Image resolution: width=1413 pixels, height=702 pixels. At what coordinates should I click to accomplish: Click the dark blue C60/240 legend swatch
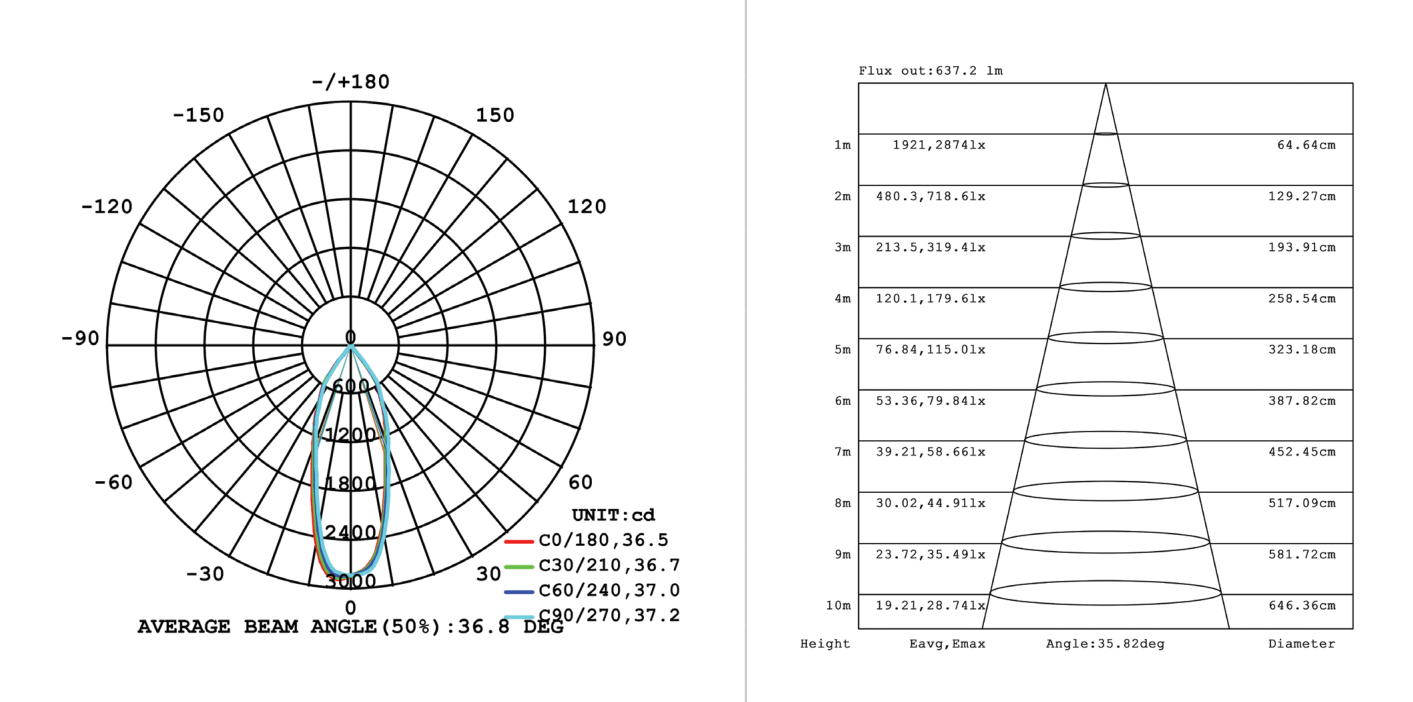point(519,591)
